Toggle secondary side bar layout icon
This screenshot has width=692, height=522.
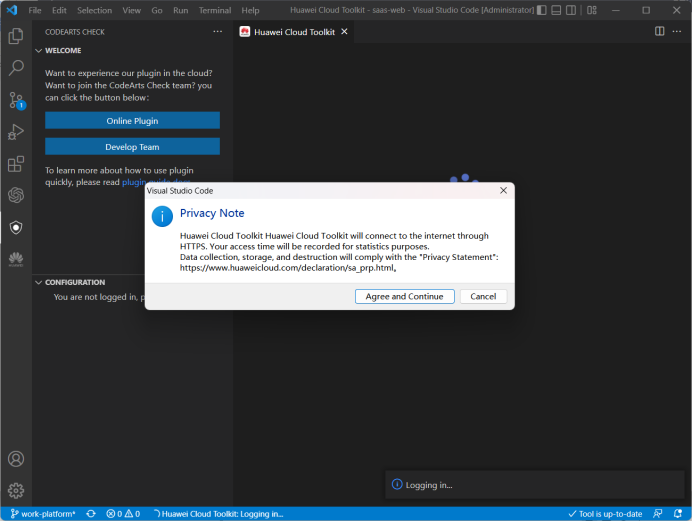click(571, 10)
